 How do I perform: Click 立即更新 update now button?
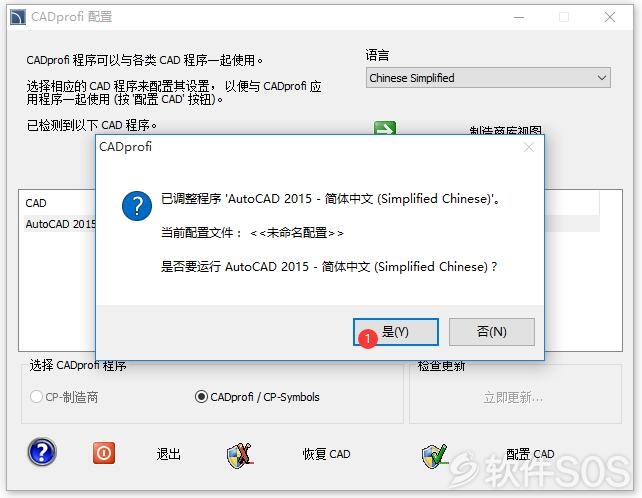coord(513,397)
